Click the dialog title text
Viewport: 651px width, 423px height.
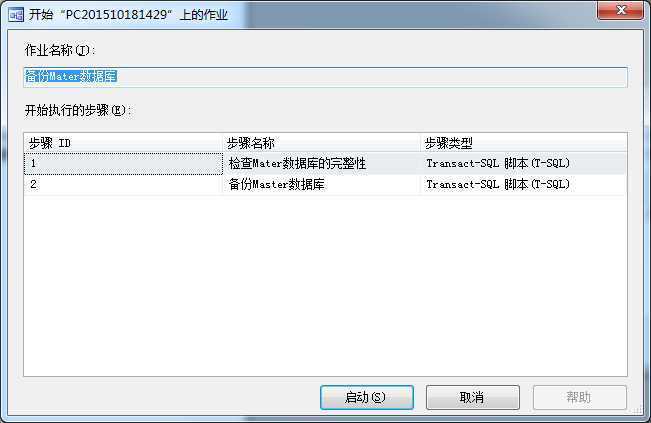(128, 15)
